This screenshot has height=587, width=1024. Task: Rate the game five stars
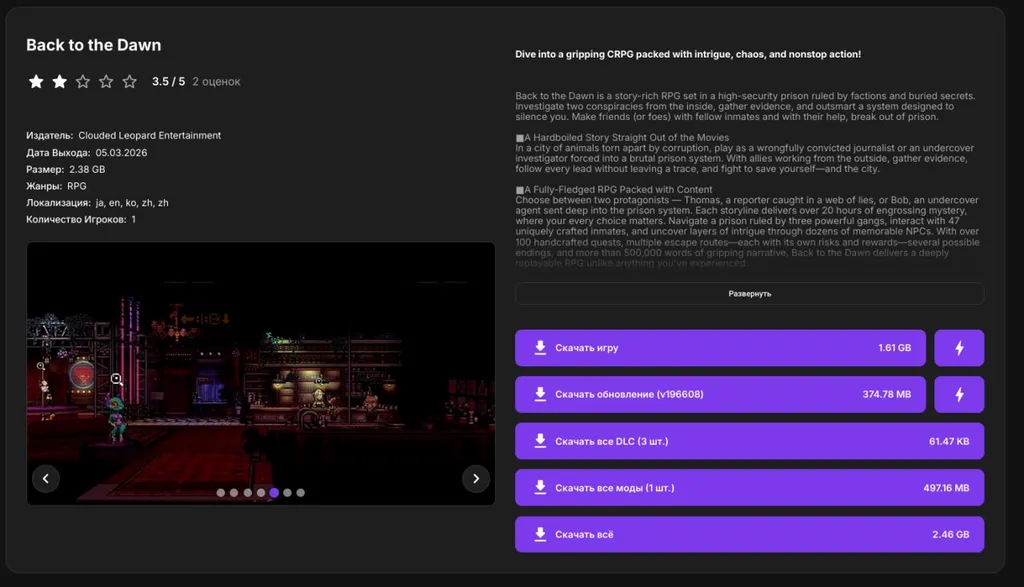click(x=129, y=82)
